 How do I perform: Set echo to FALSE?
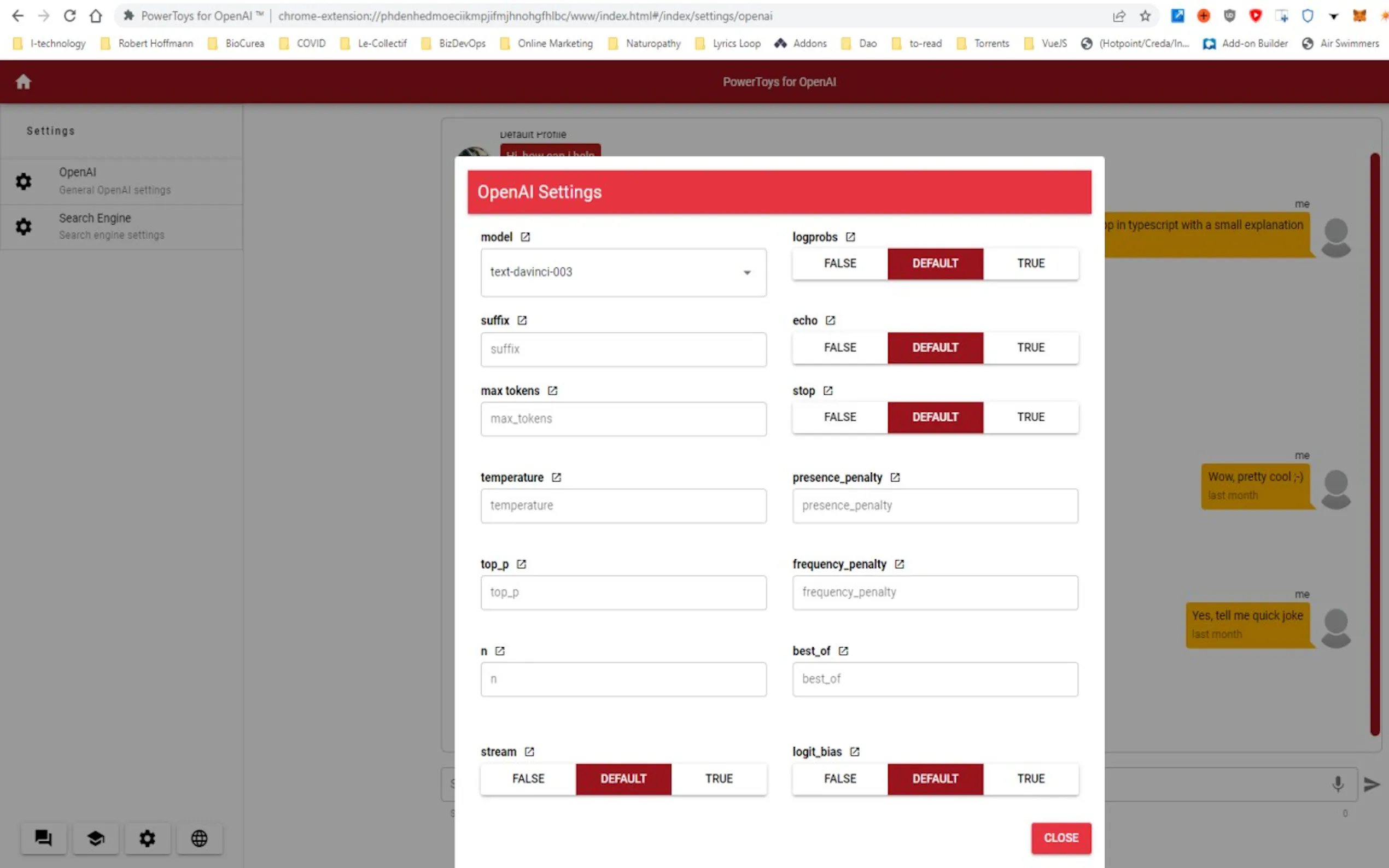pos(839,348)
